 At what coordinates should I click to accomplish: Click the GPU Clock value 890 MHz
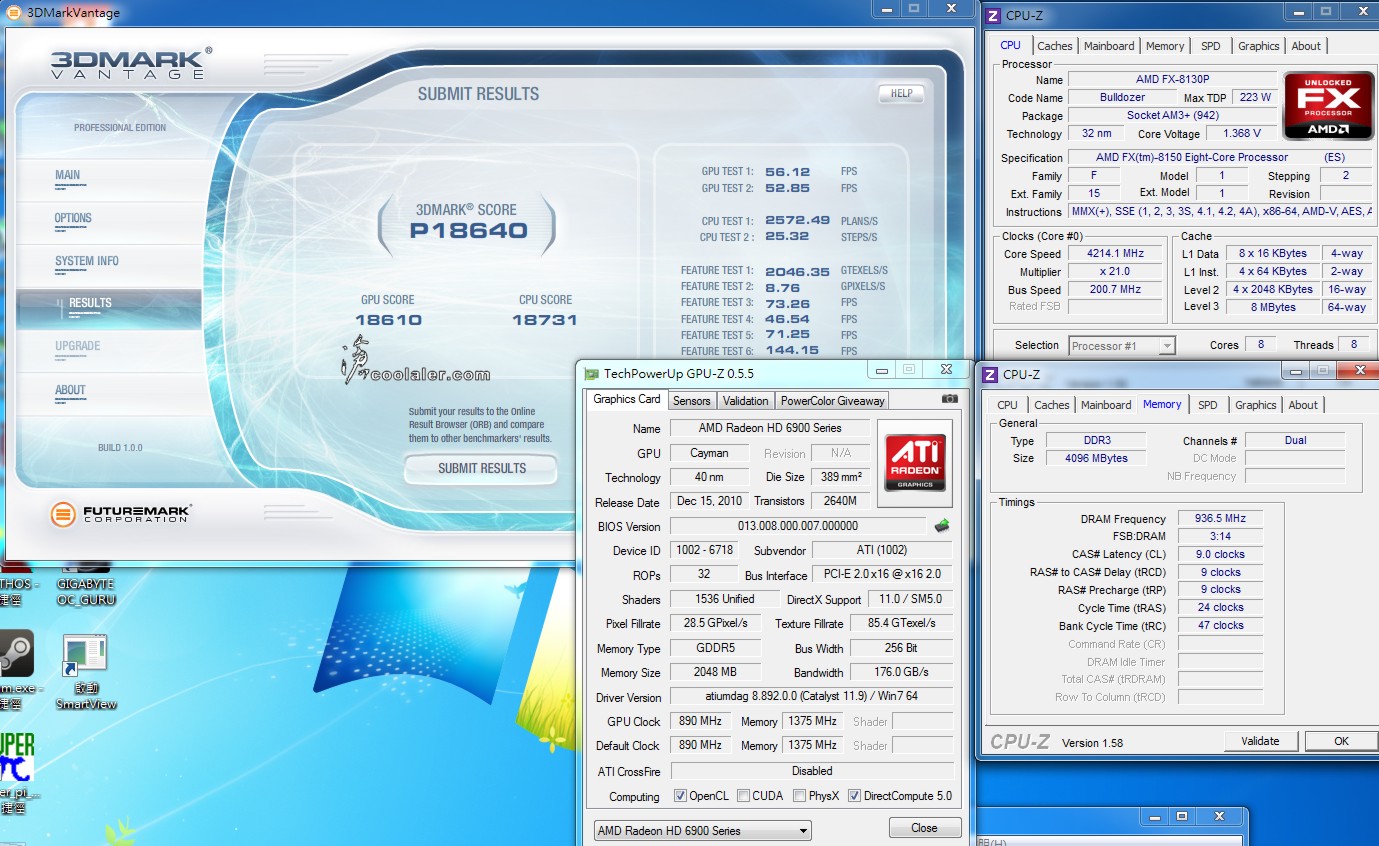[701, 721]
